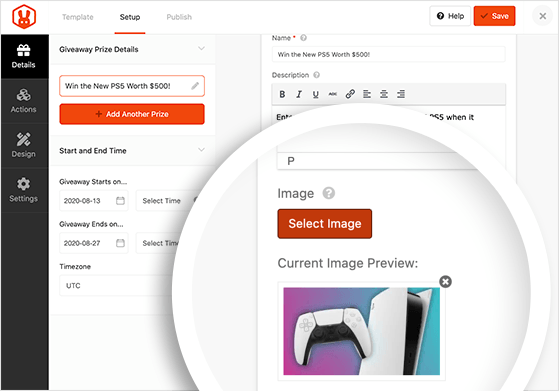Switch to the Template tab
This screenshot has width=559, height=391.
tap(78, 17)
